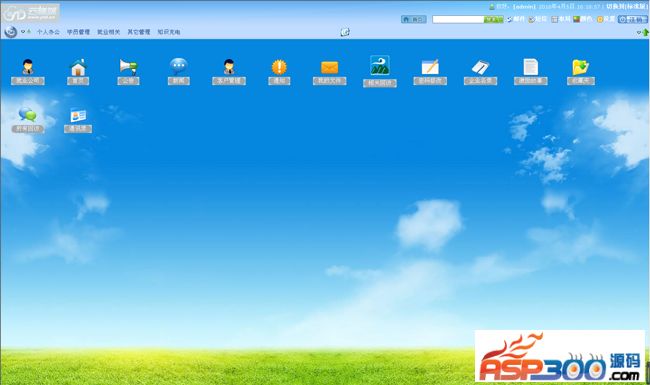The height and width of the screenshot is (385, 650).
Task: Expand the dropdown arrow beside the green up arrow
Action: coord(639,32)
